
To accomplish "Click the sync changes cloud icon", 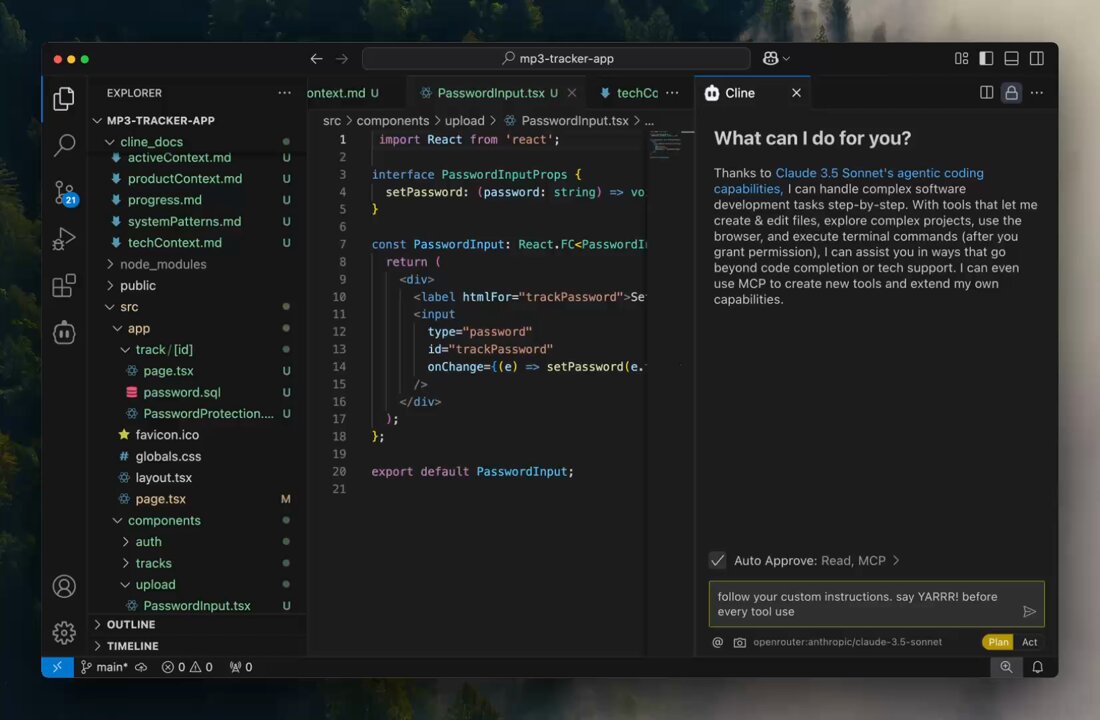I will (141, 667).
